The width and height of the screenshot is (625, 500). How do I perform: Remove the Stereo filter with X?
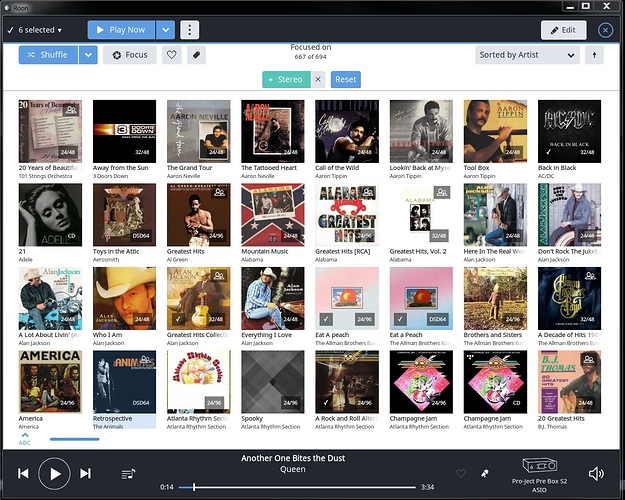tap(318, 79)
